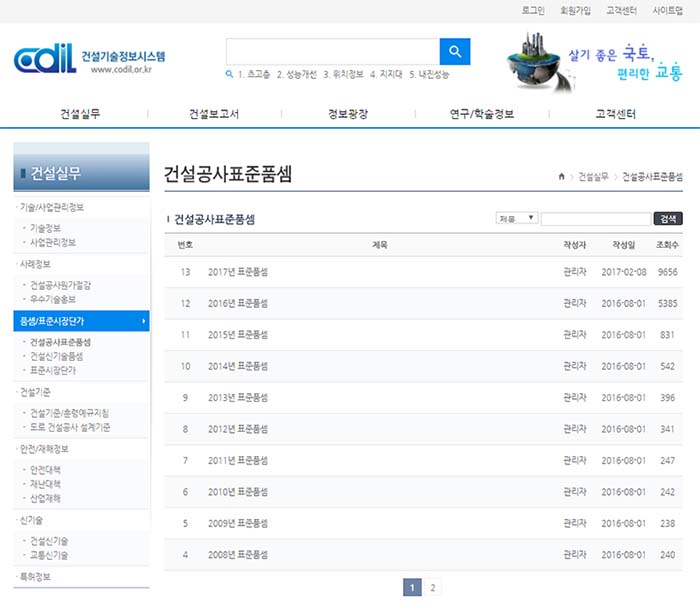Click the blue magnifier search button
The width and height of the screenshot is (700, 606).
[454, 51]
